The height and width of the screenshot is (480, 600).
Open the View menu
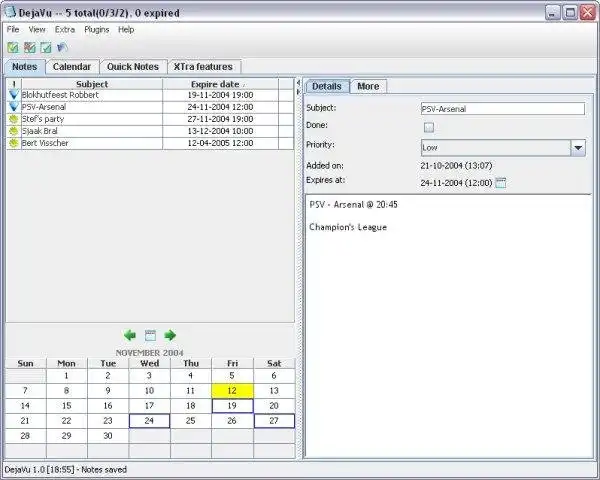pyautogui.click(x=37, y=29)
